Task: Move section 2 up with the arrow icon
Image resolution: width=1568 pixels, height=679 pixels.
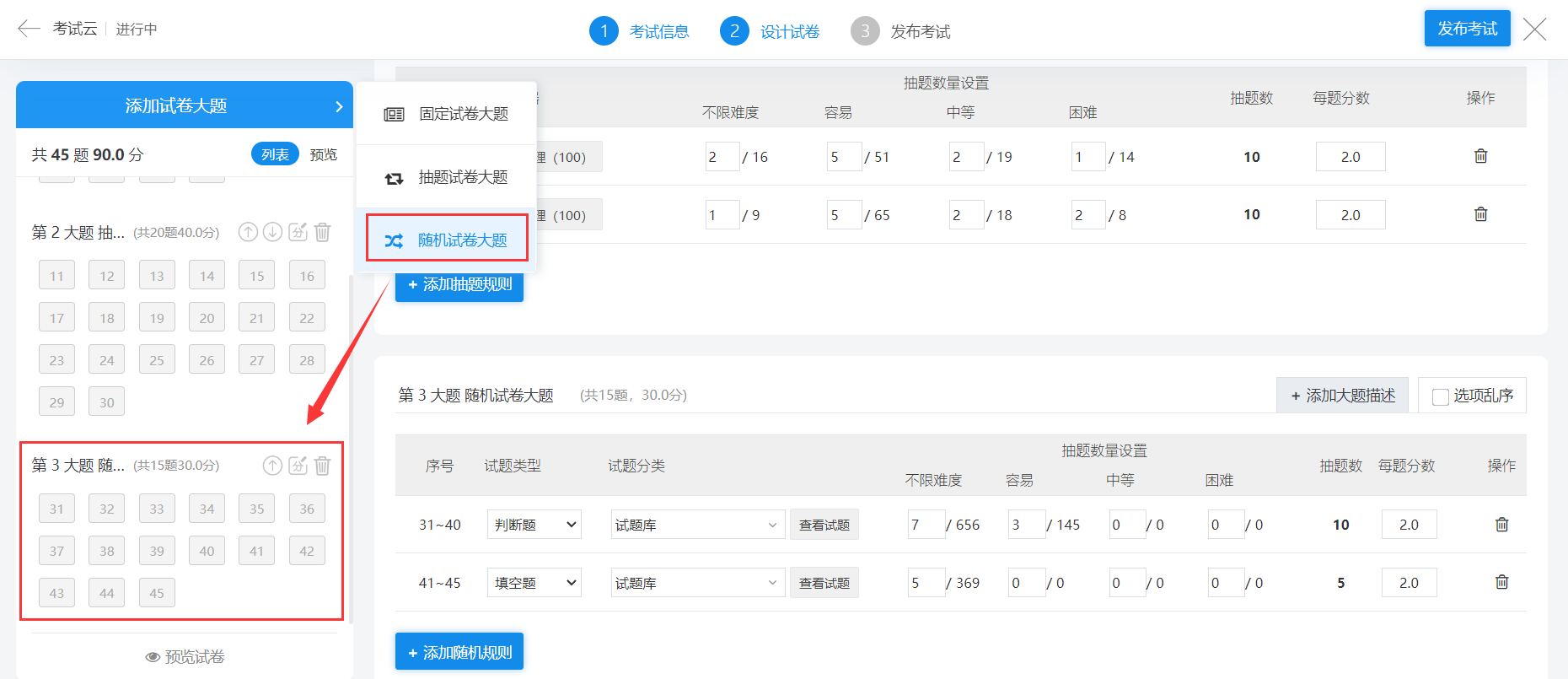Action: click(248, 232)
